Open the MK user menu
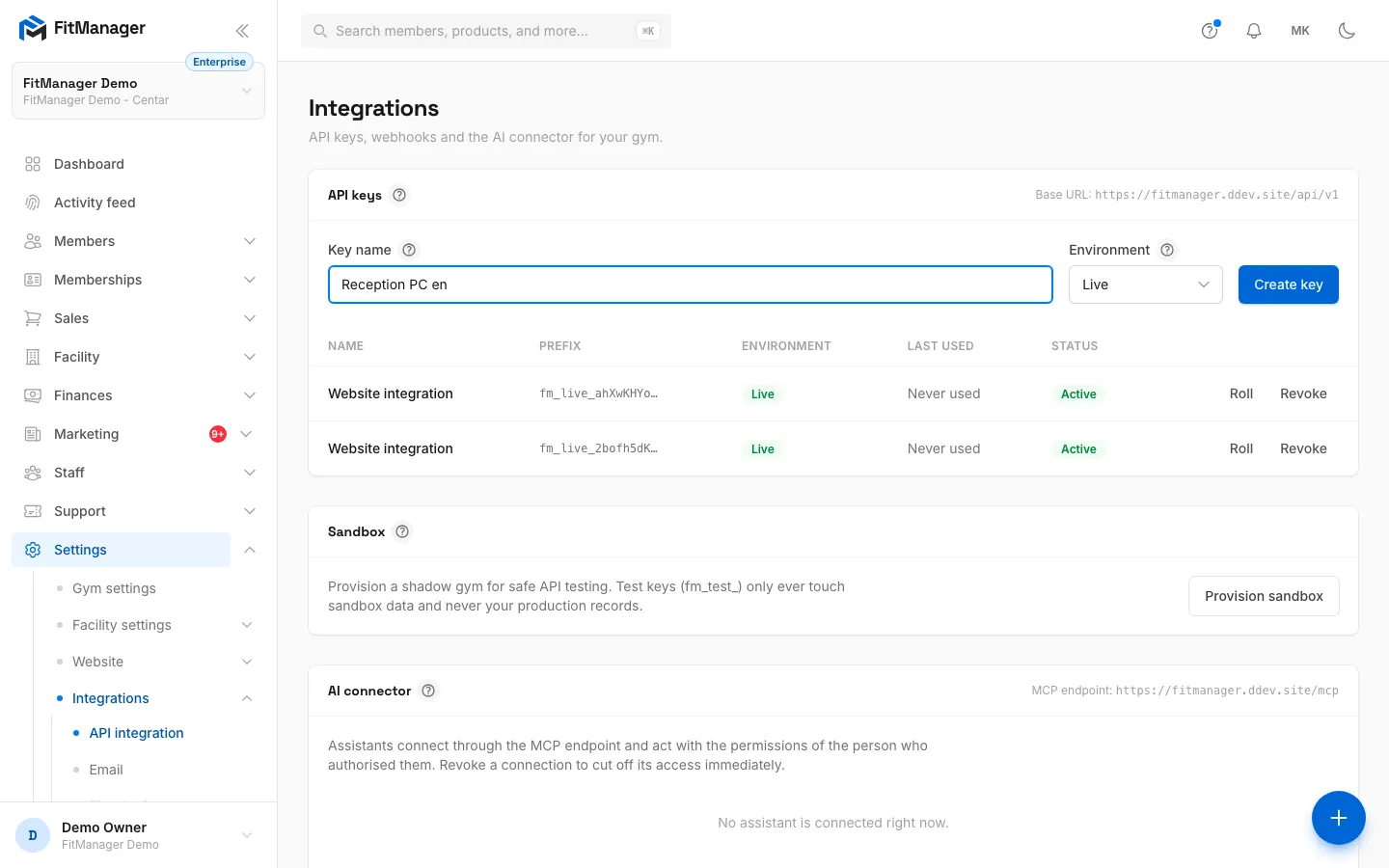Screen dimensions: 1389x868 (1300, 31)
